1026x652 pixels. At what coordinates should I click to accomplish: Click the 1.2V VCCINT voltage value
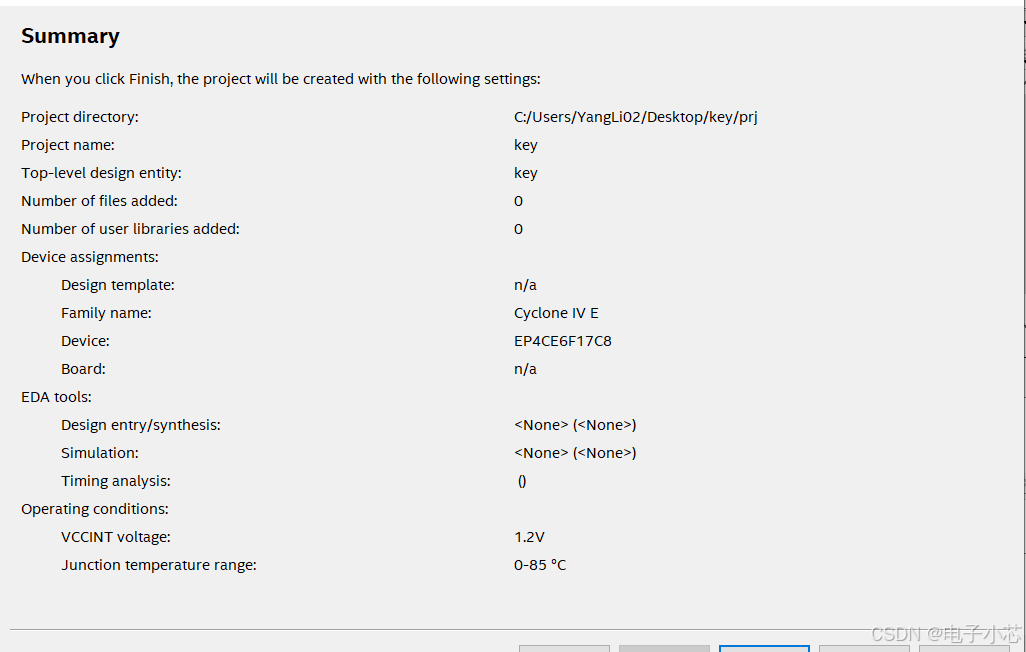(x=529, y=537)
